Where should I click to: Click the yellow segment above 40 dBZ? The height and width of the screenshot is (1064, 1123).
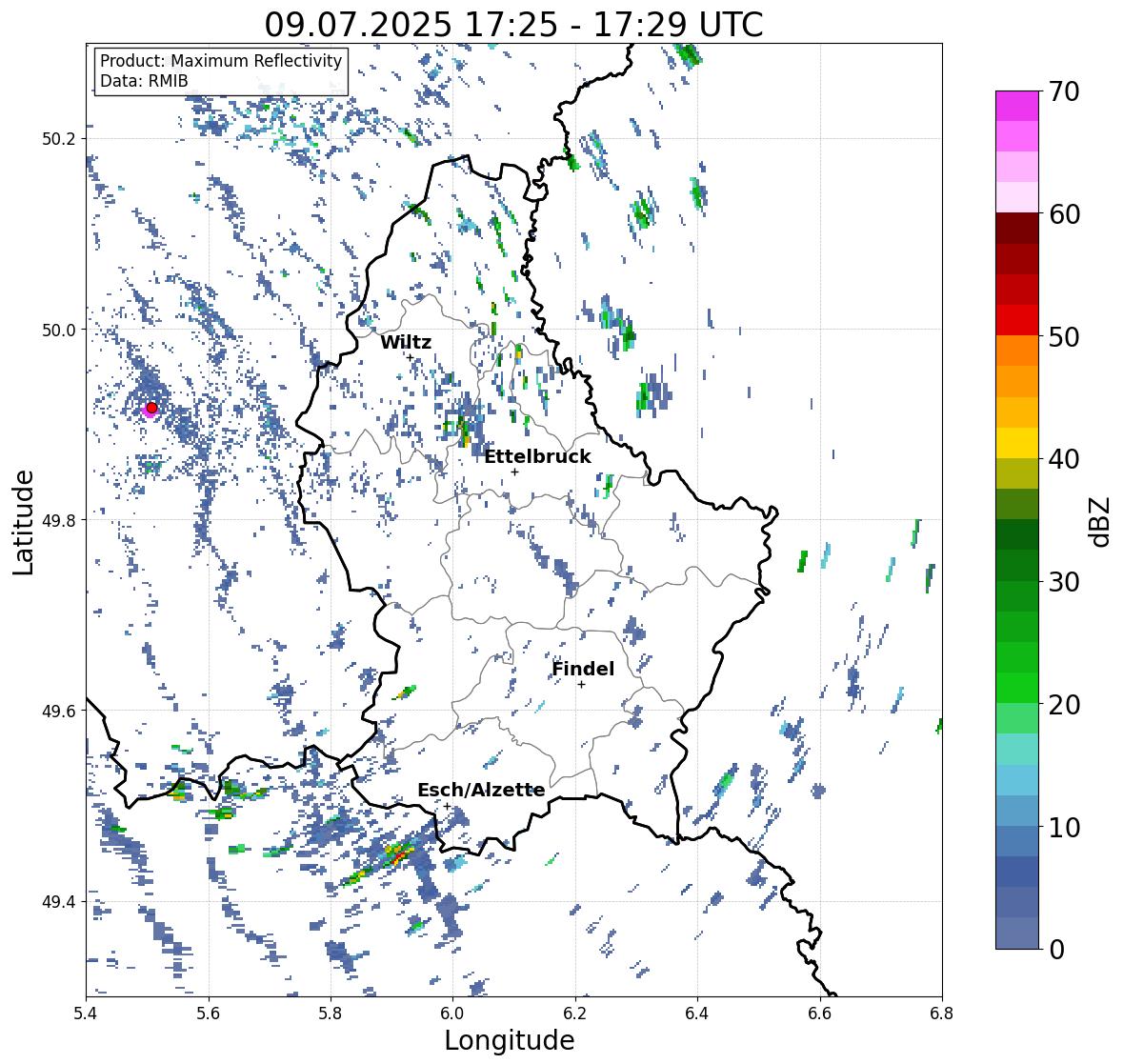(x=1017, y=443)
